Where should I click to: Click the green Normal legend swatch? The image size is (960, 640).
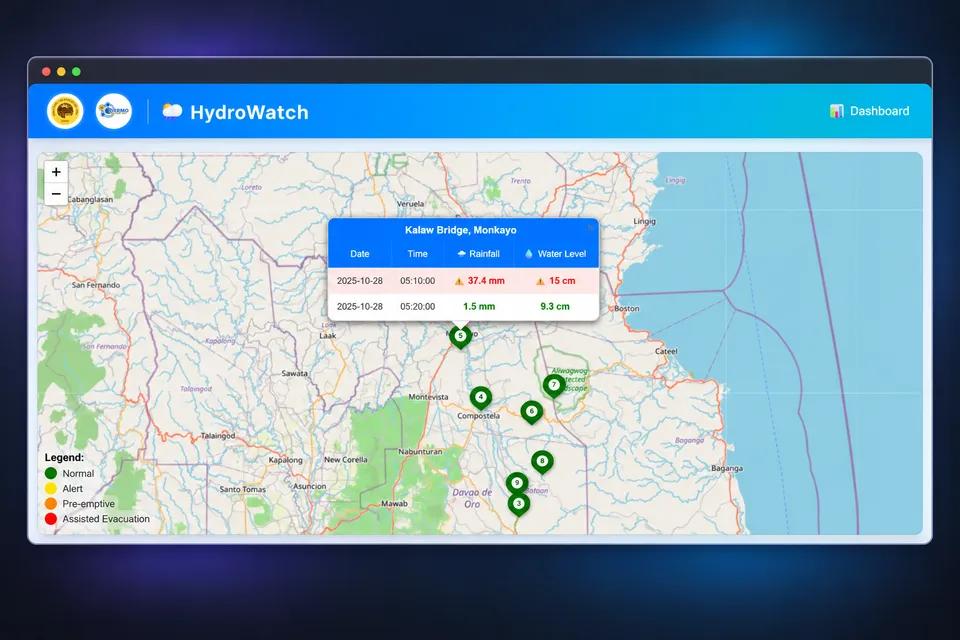pos(51,473)
